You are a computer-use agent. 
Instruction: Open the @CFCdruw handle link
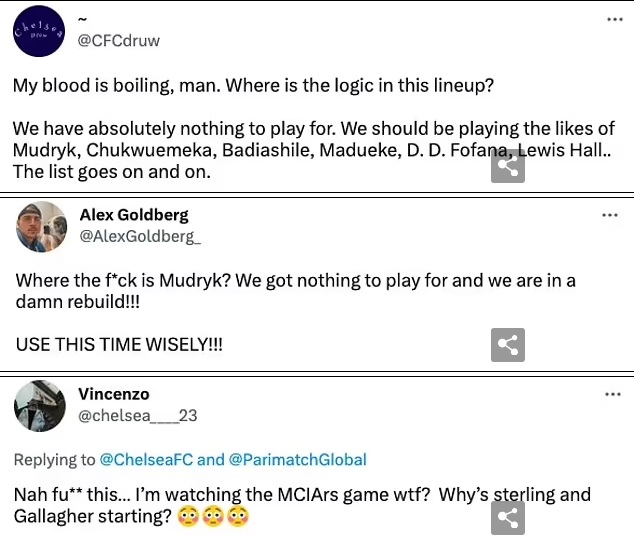119,41
